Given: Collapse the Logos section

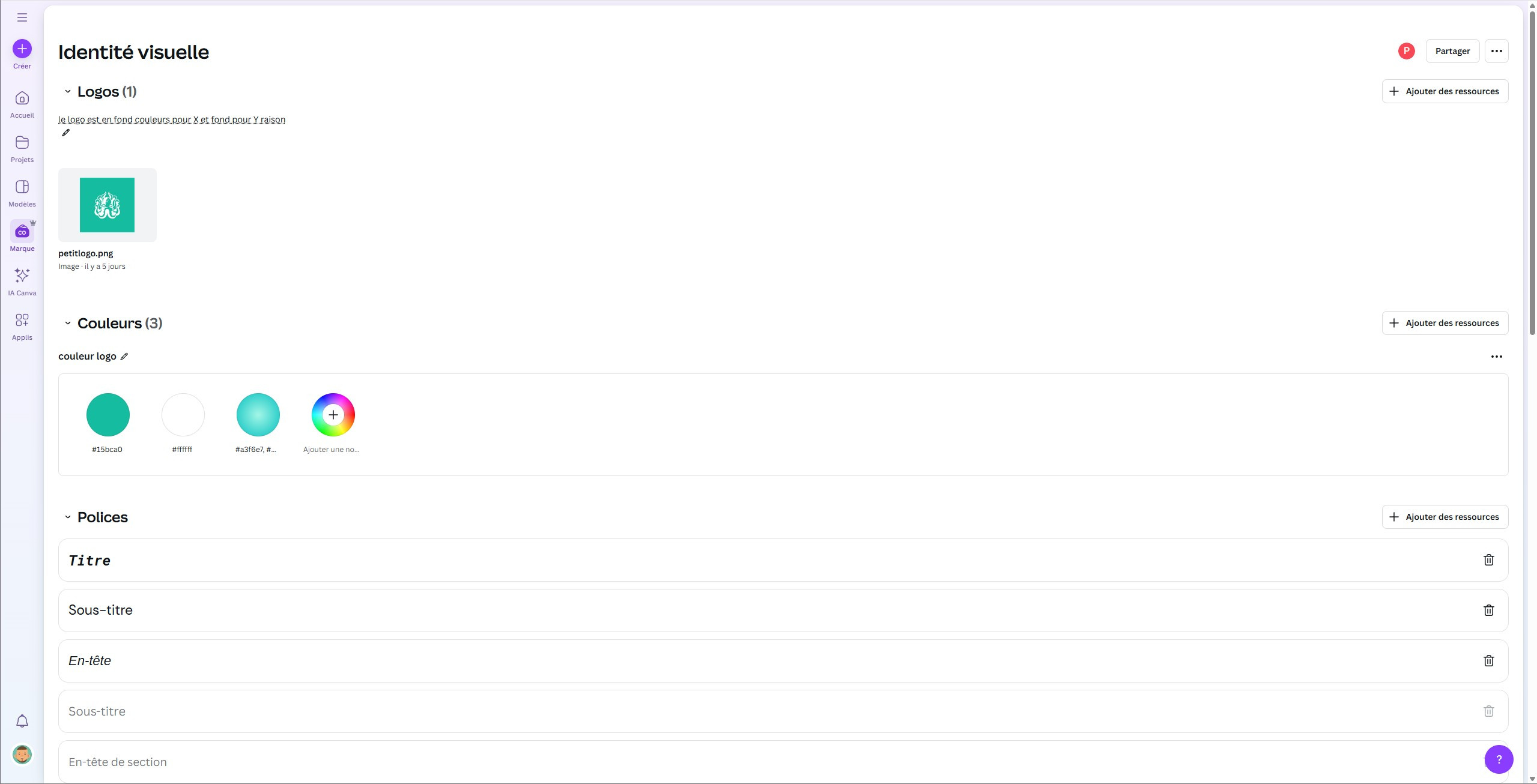Looking at the screenshot, I should point(68,92).
